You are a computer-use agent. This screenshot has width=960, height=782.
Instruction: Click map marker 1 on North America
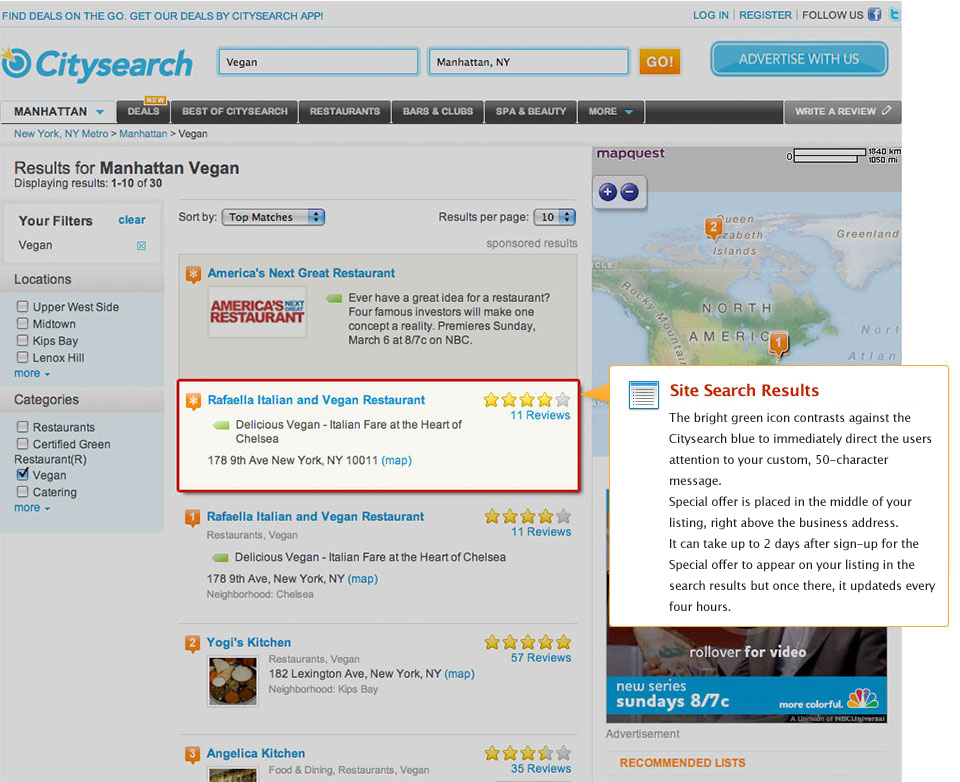tap(778, 344)
